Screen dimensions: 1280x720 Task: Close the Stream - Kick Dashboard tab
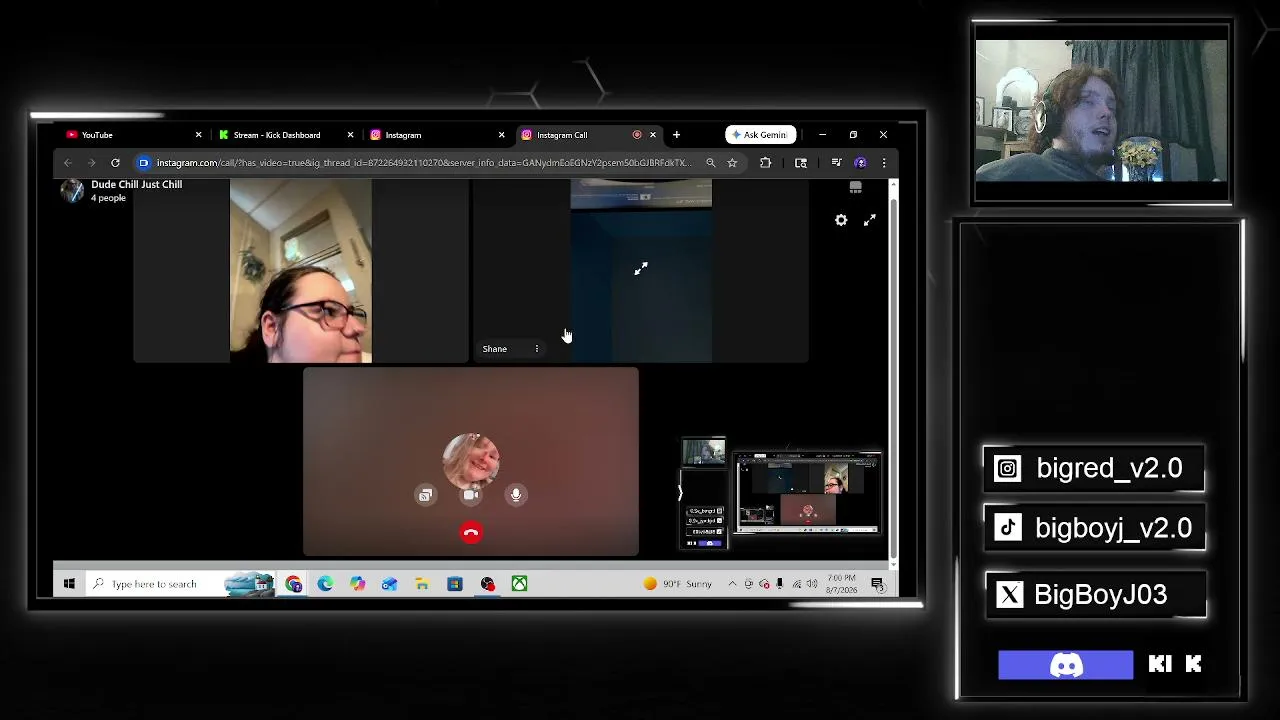click(350, 135)
